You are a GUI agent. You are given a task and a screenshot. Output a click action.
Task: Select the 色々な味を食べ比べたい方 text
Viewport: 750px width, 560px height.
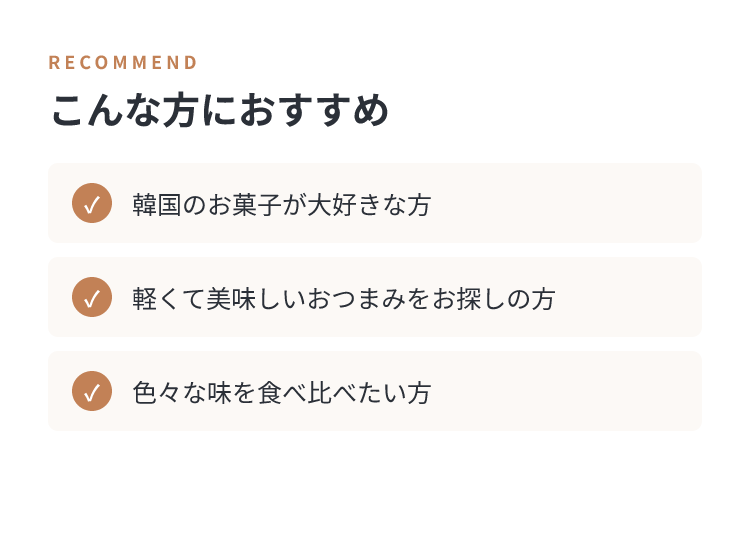point(282,393)
